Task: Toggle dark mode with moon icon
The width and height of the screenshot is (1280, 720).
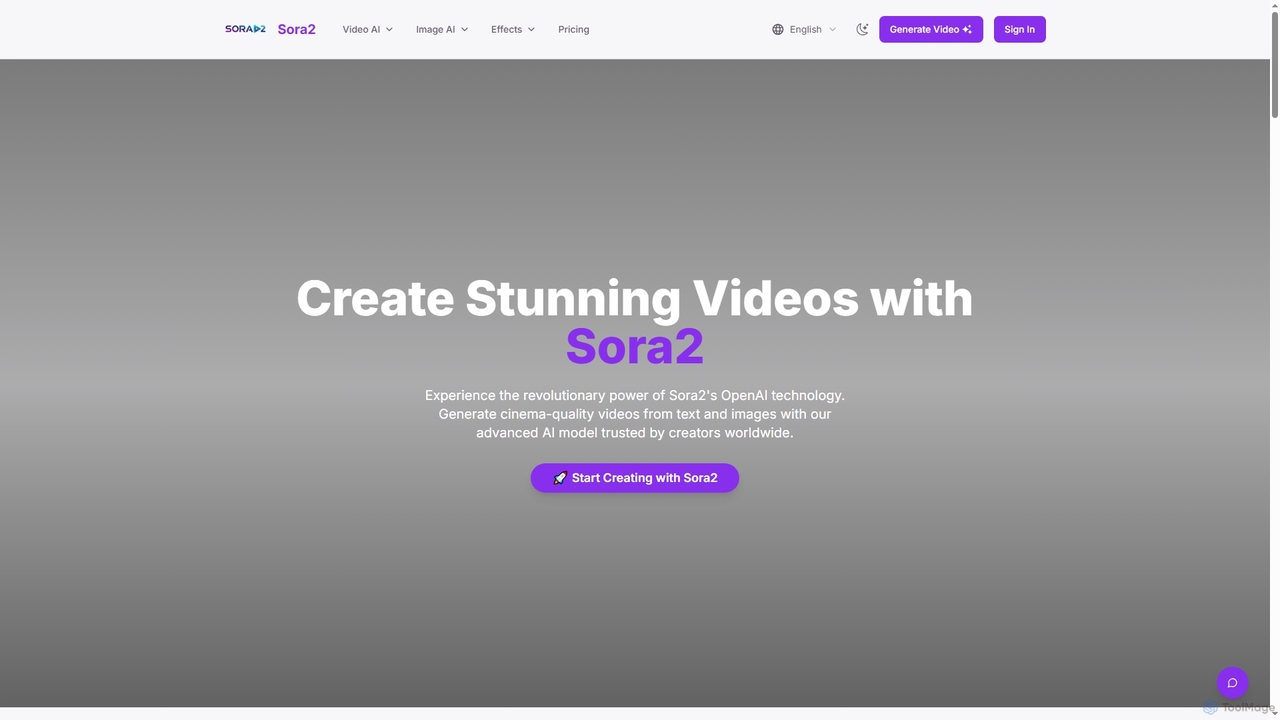Action: coord(862,29)
